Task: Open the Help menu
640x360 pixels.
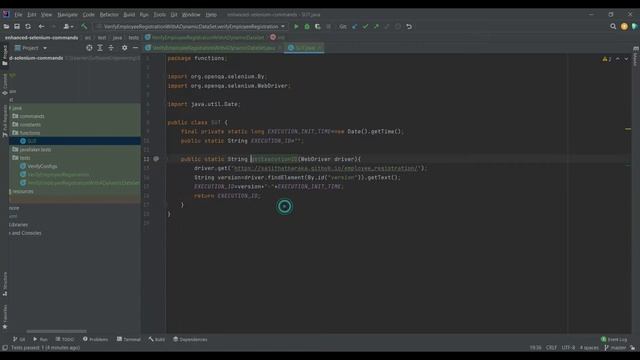Action: (211, 15)
